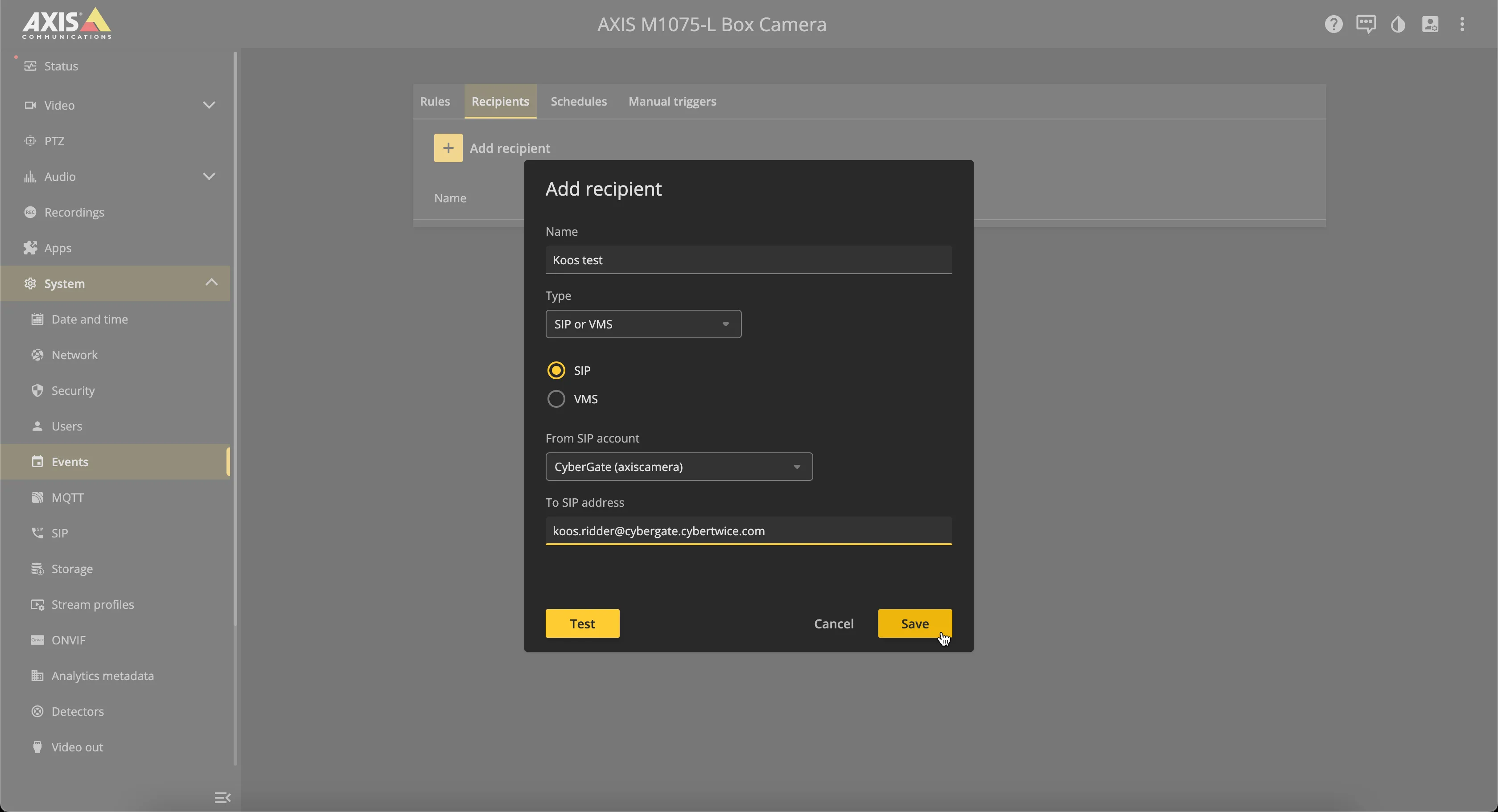The image size is (1498, 812).
Task: Expand the Video menu chevron
Action: (209, 105)
